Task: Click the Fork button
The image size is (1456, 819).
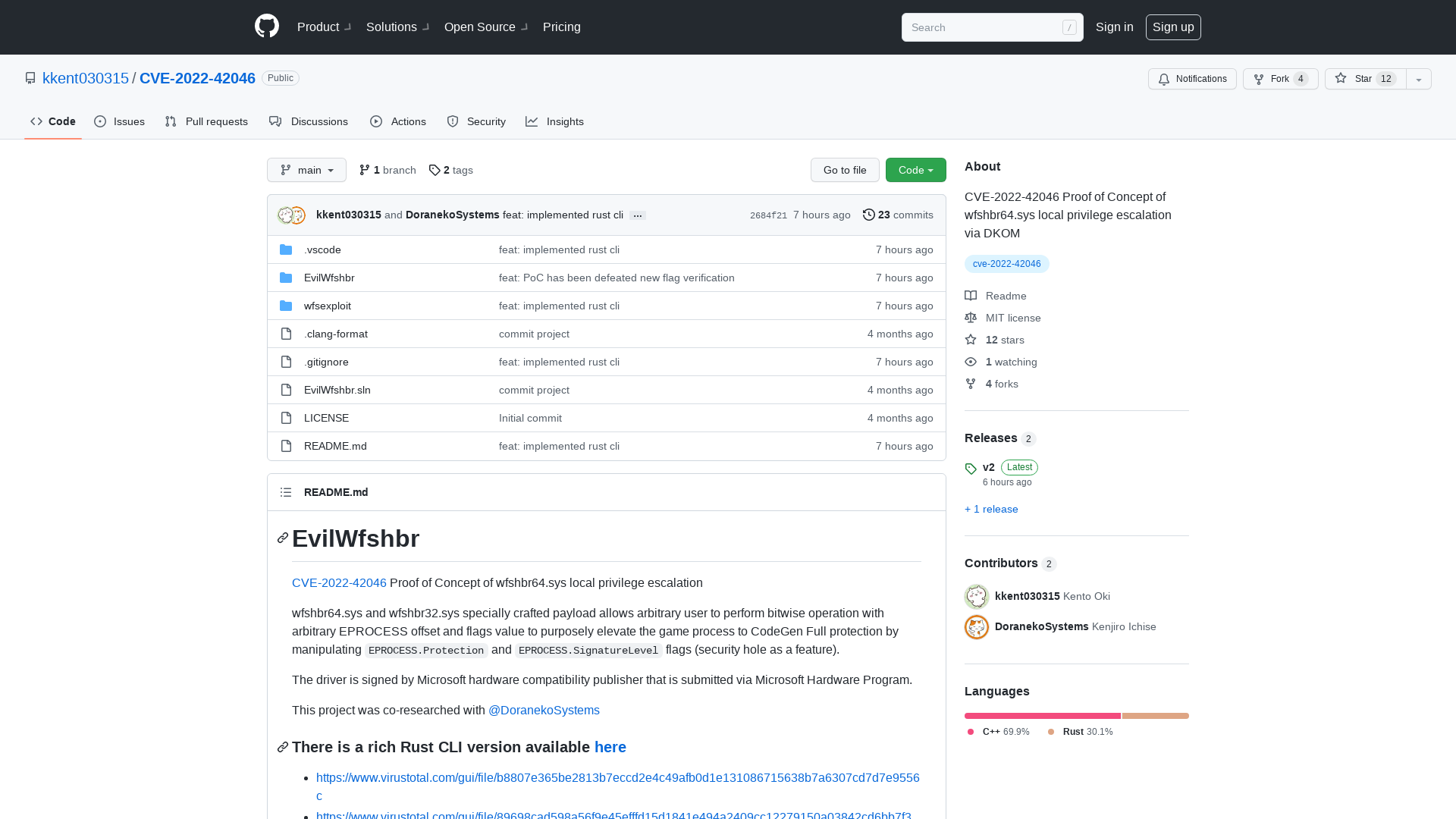Action: pos(1281,79)
